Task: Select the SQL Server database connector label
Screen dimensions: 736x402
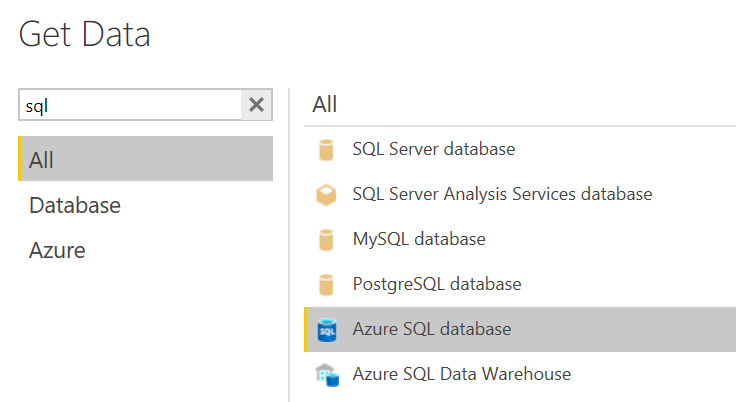Action: pyautogui.click(x=434, y=149)
